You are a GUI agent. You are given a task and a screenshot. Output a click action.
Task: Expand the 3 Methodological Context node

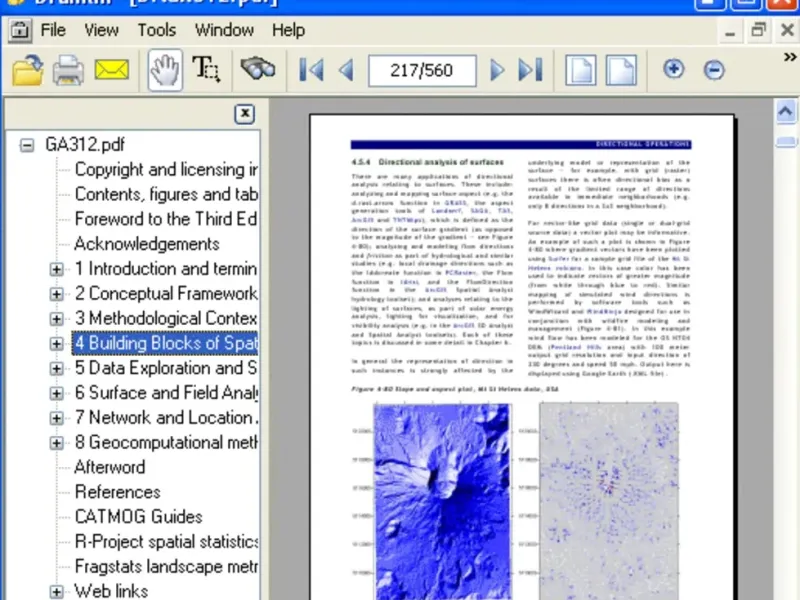pyautogui.click(x=57, y=319)
